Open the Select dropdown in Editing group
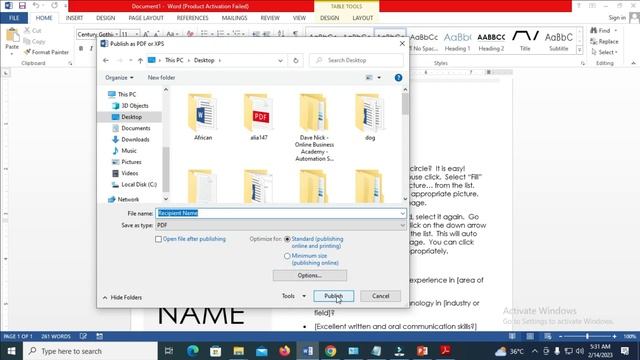The image size is (640, 360). click(x=604, y=52)
